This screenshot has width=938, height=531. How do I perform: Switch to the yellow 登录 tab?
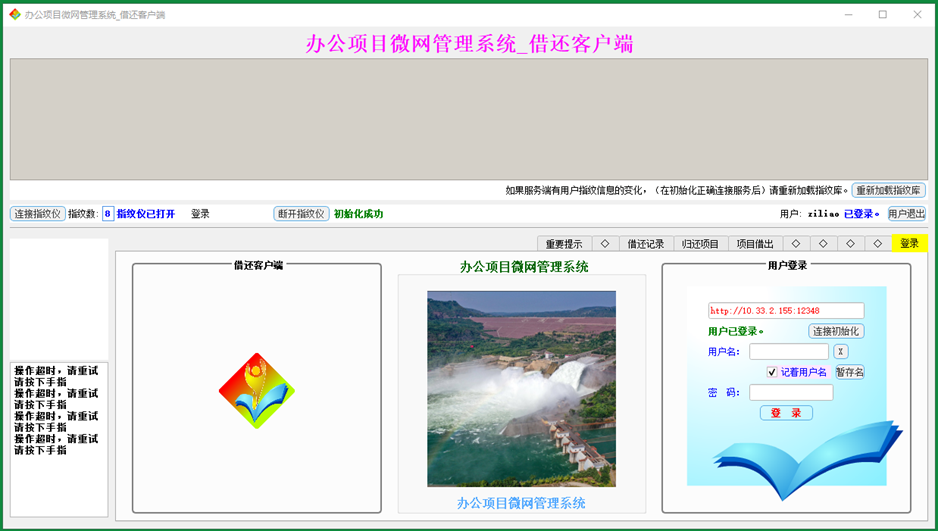(x=909, y=243)
